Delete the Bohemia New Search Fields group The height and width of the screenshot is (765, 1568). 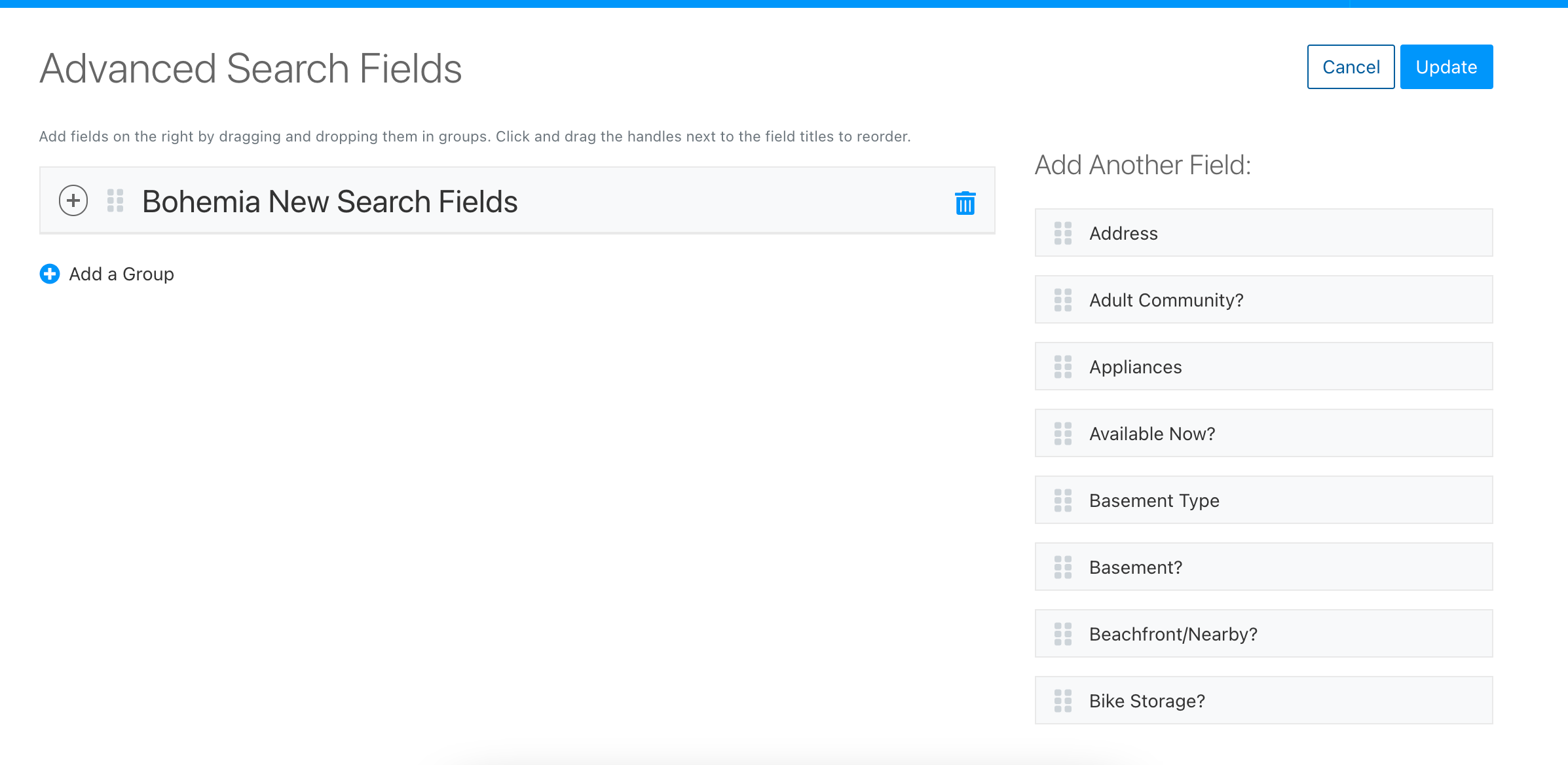click(x=965, y=202)
